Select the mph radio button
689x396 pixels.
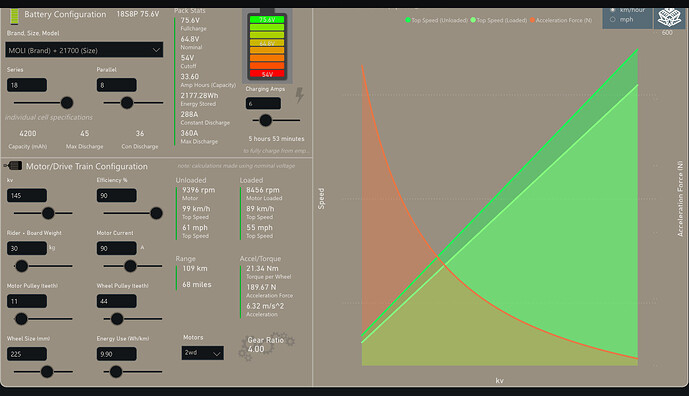(x=613, y=19)
